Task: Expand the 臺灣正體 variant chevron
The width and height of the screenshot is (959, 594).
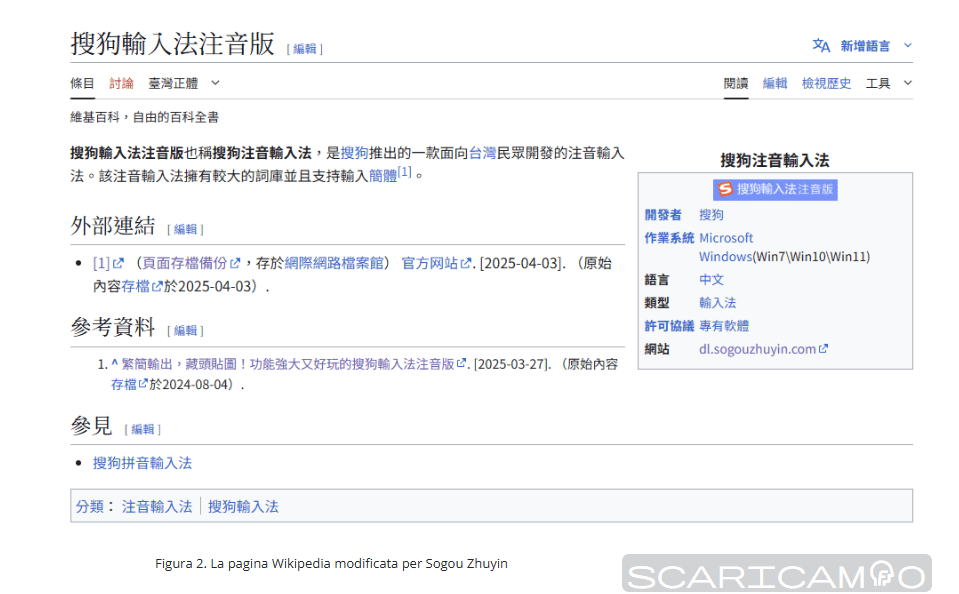Action: pyautogui.click(x=215, y=83)
